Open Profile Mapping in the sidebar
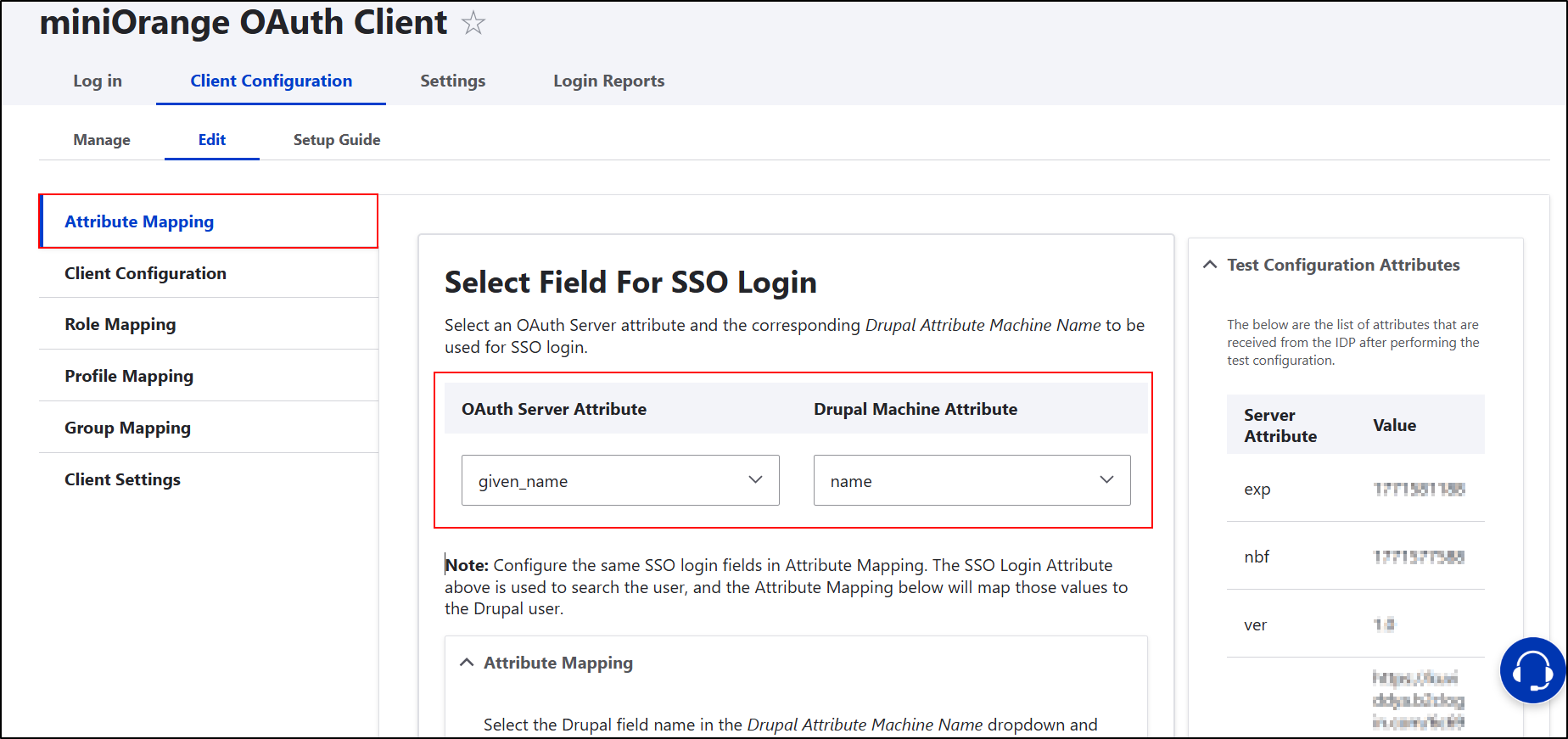The height and width of the screenshot is (739, 1568). click(209, 376)
